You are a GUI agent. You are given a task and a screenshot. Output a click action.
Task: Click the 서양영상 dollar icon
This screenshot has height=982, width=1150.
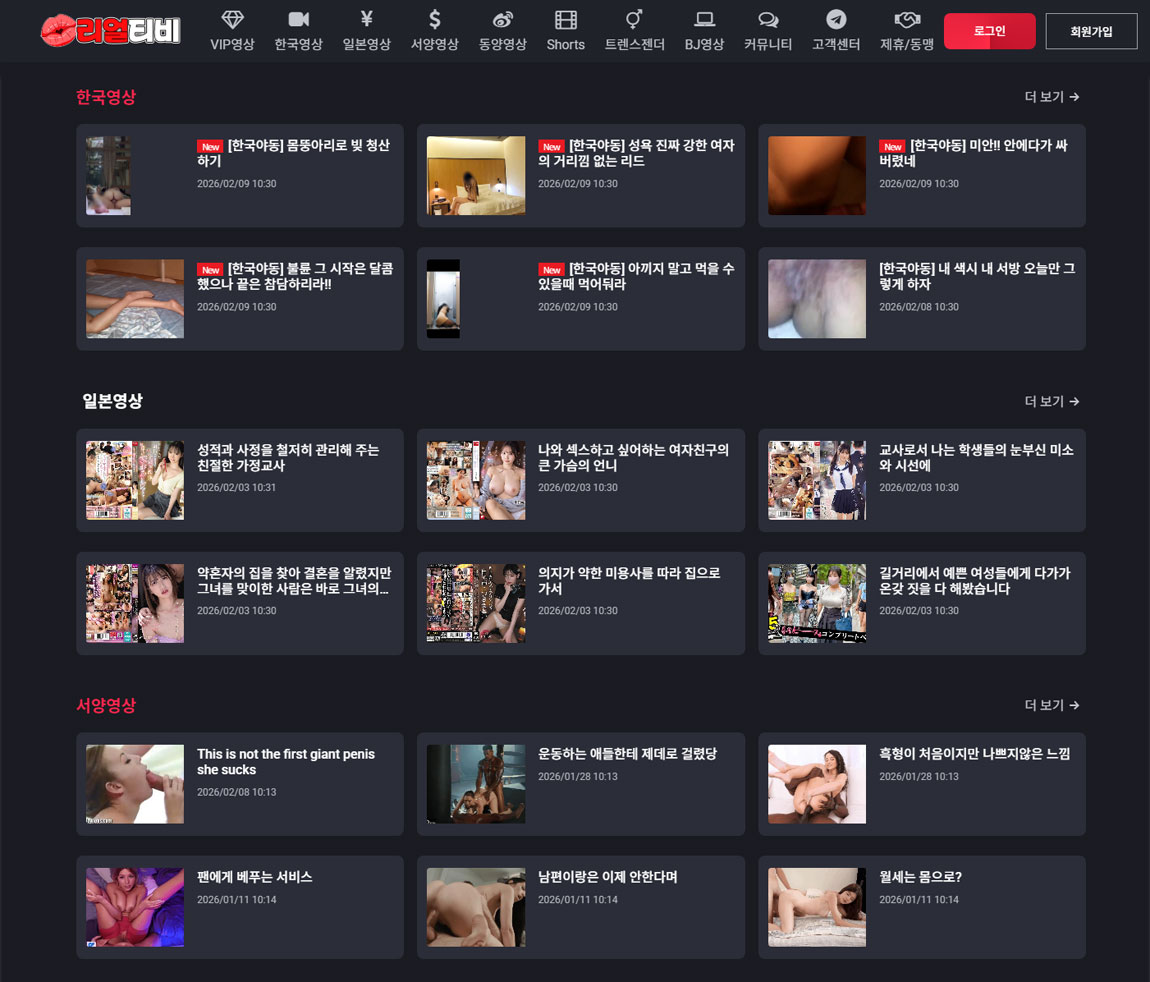434,20
